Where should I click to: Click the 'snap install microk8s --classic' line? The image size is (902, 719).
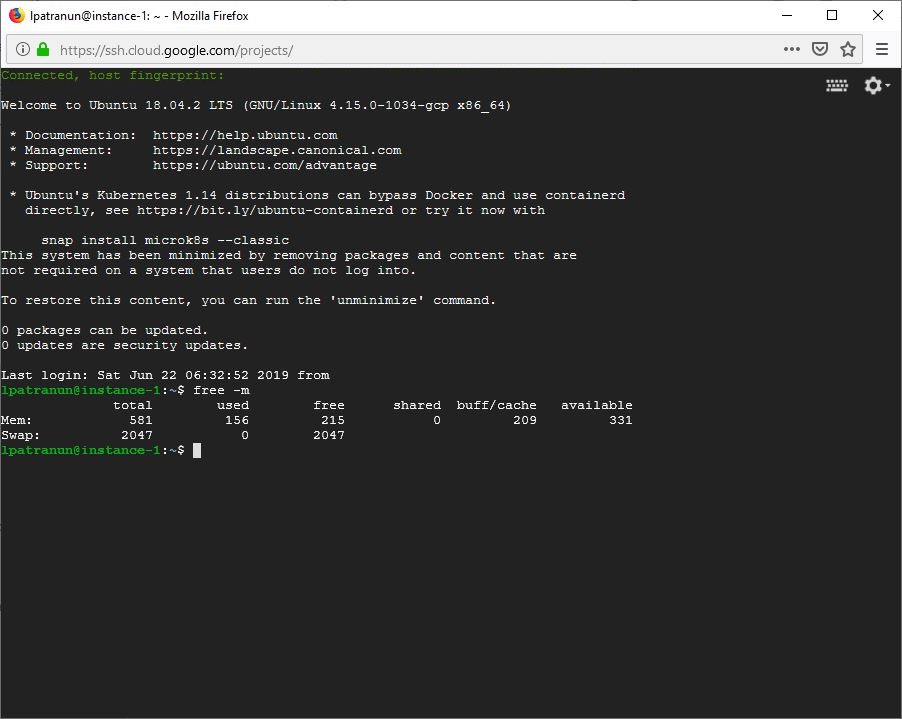click(165, 240)
